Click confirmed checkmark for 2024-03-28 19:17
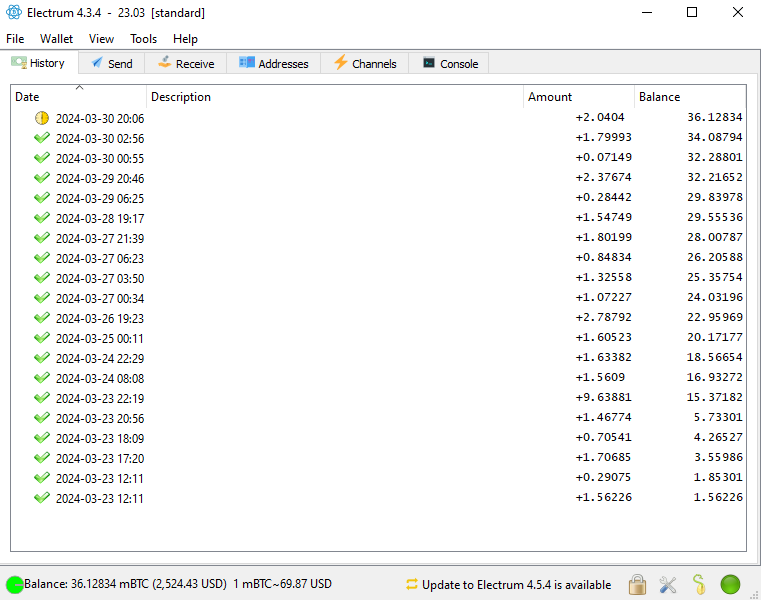 (x=42, y=218)
